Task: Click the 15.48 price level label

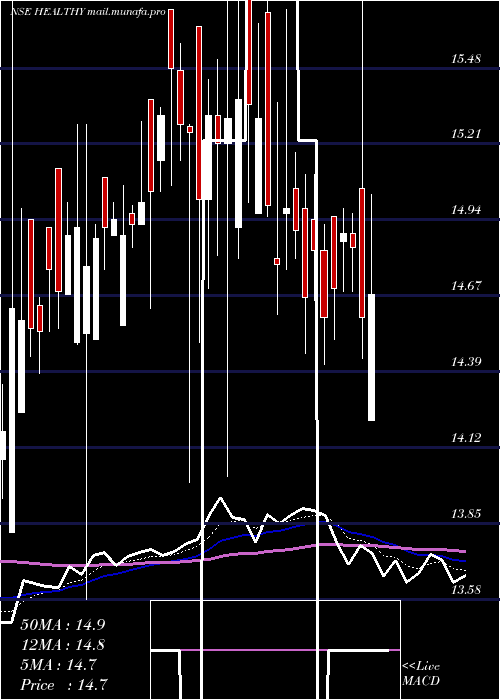Action: (466, 58)
